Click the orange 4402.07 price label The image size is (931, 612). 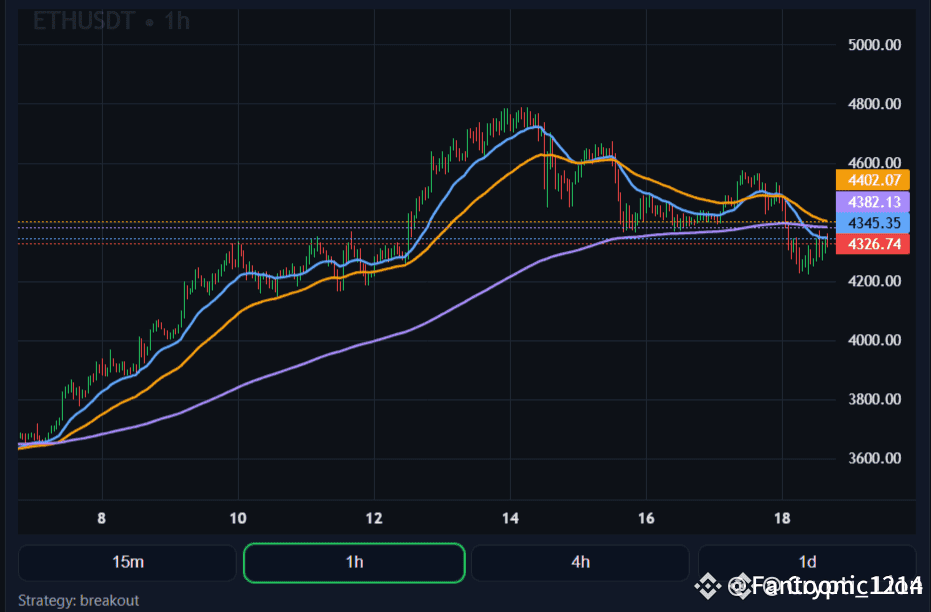(873, 181)
